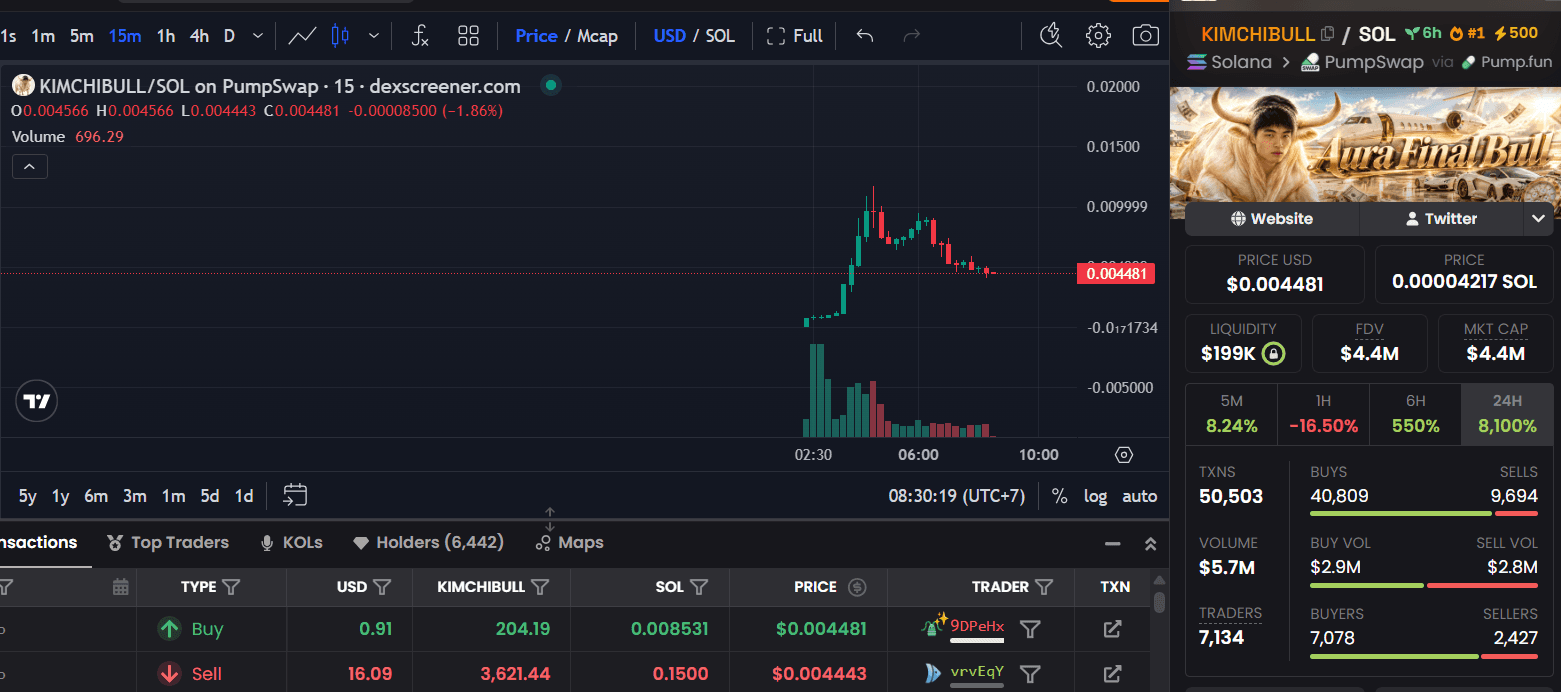
Task: Open the go-to-date calendar icon
Action: (295, 495)
